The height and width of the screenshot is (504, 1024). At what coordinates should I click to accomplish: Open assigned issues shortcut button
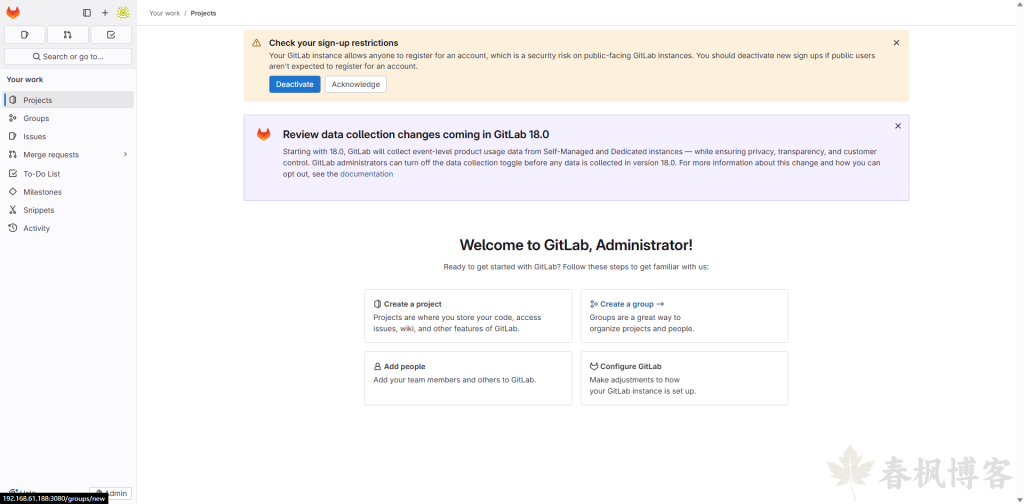25,35
